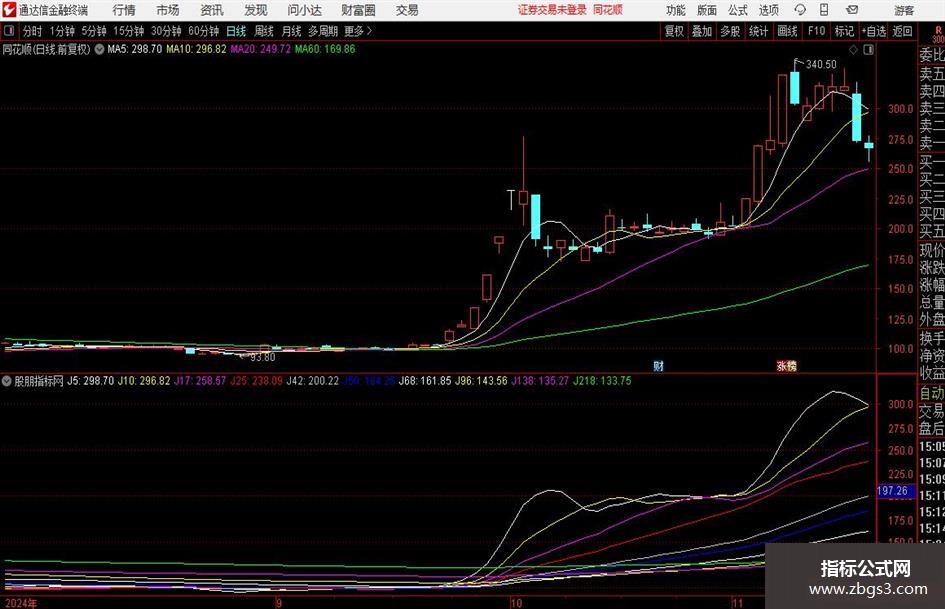Click the 财 marker on the main chart

(x=658, y=365)
